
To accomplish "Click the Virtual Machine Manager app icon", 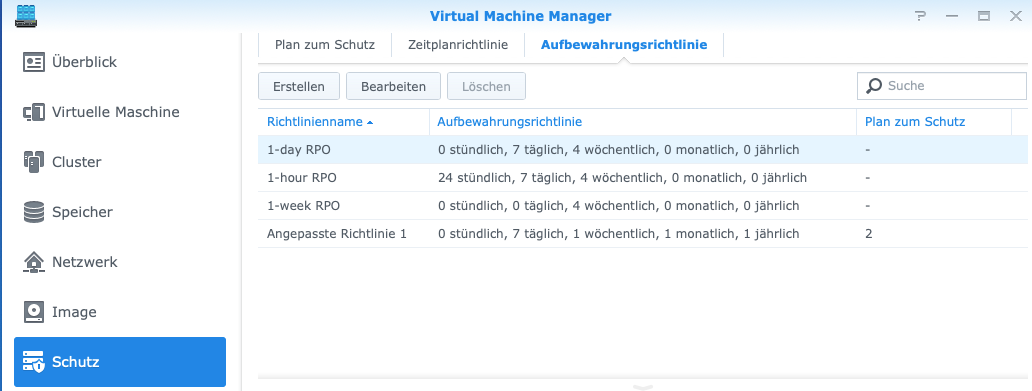I will click(26, 15).
